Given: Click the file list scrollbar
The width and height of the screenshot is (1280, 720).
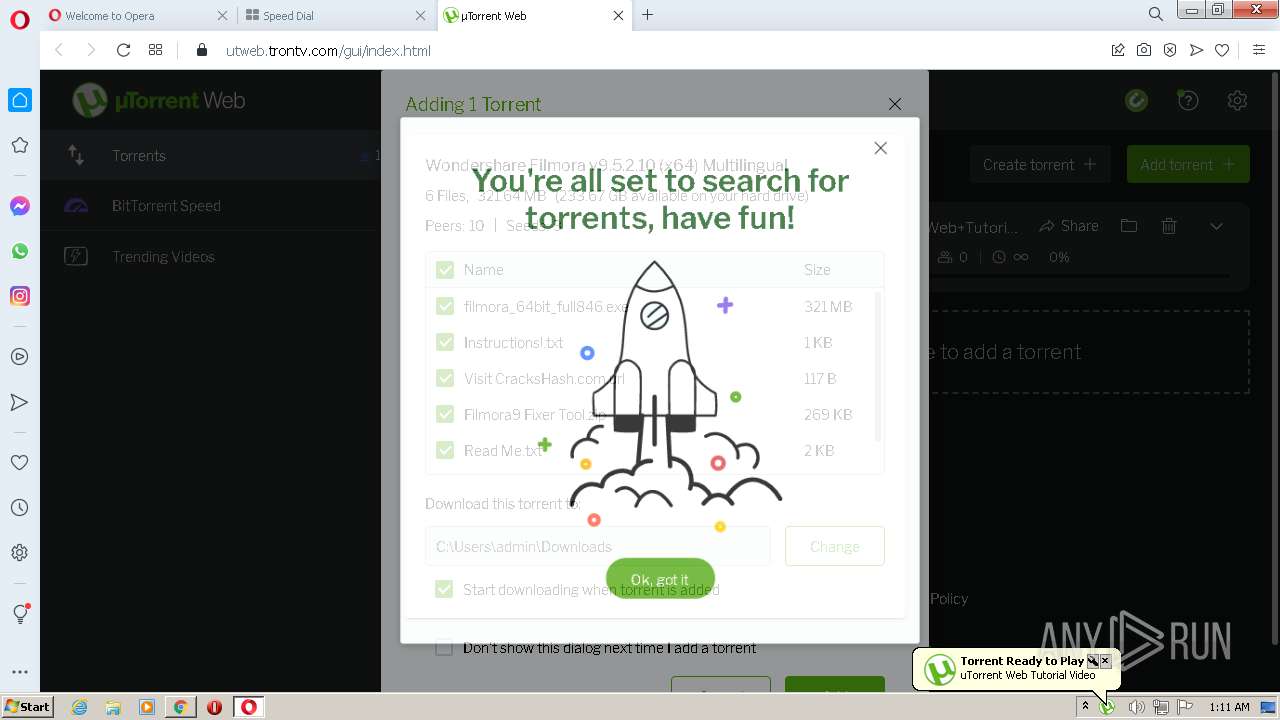Looking at the screenshot, I should (x=878, y=365).
